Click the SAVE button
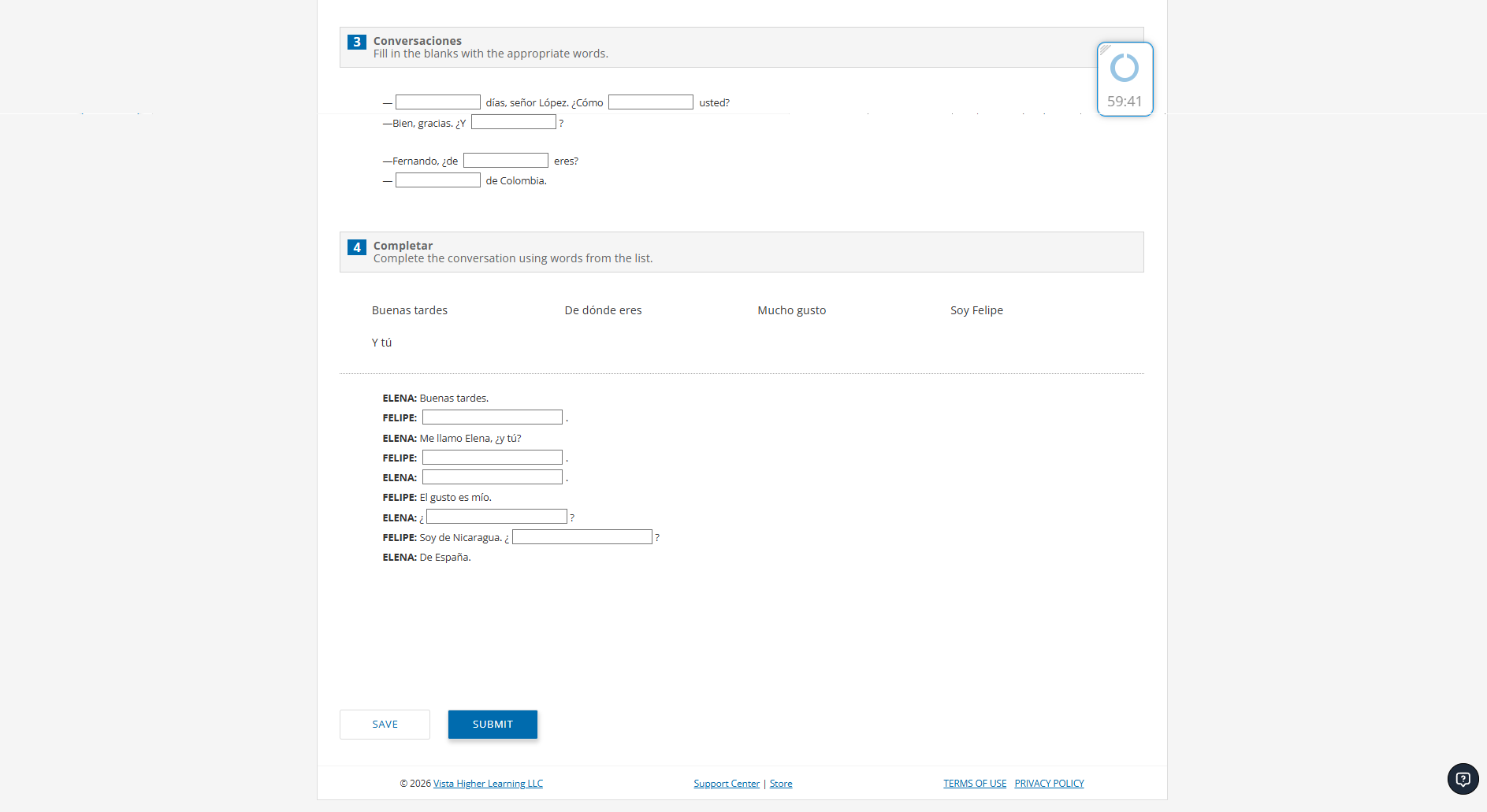 click(x=385, y=725)
